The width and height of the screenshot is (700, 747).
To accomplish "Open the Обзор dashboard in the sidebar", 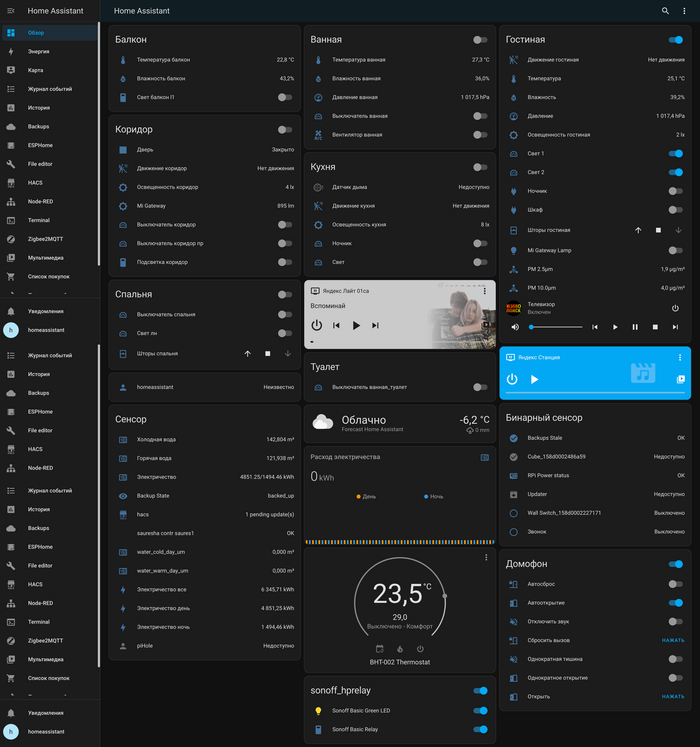I will (50, 32).
